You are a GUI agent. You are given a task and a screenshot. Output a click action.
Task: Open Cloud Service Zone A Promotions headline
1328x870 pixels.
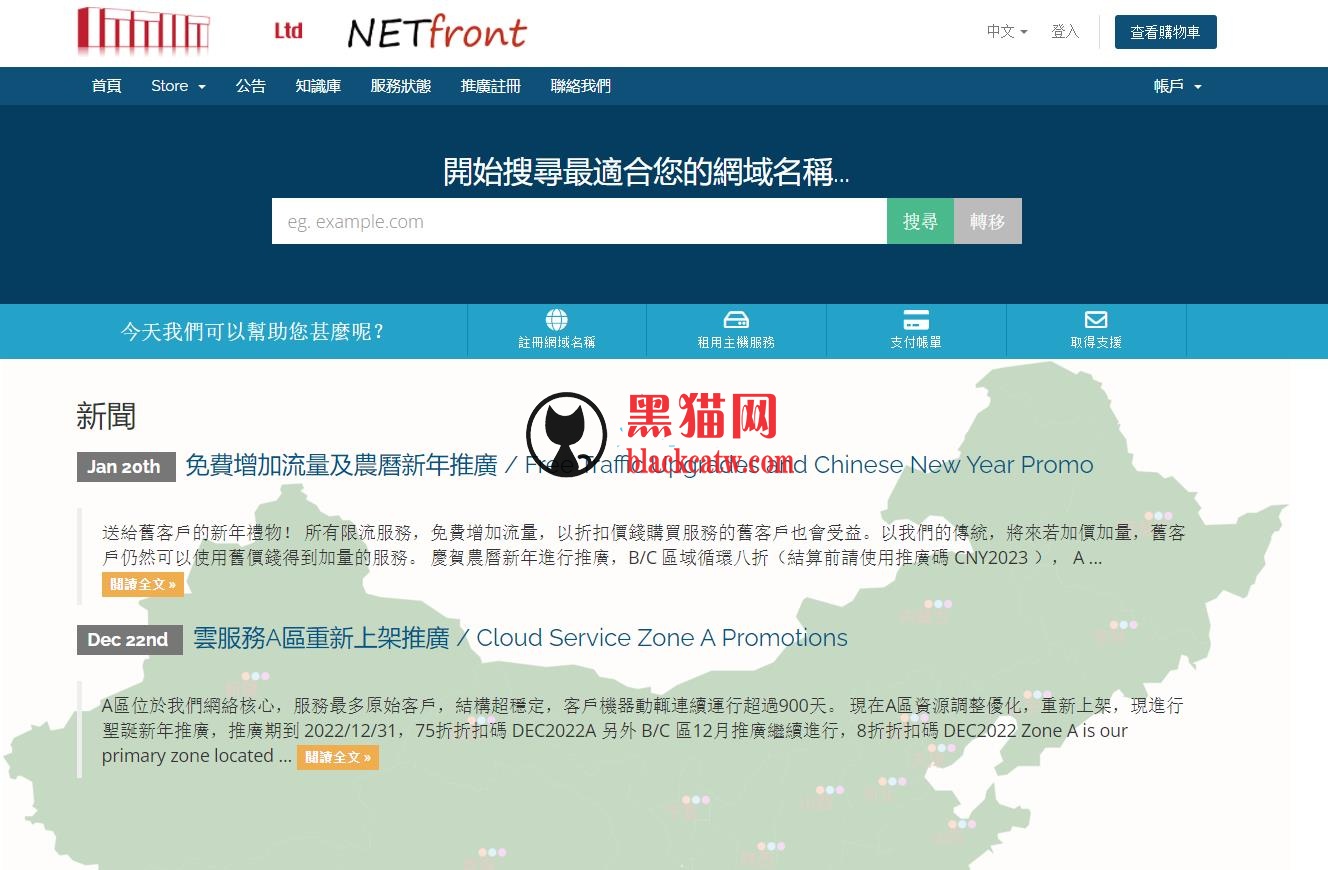[520, 638]
